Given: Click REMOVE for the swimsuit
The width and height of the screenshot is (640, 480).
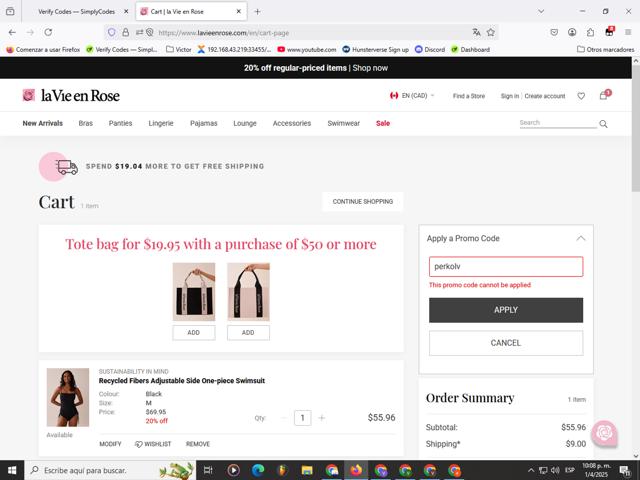Looking at the screenshot, I should pos(198,444).
